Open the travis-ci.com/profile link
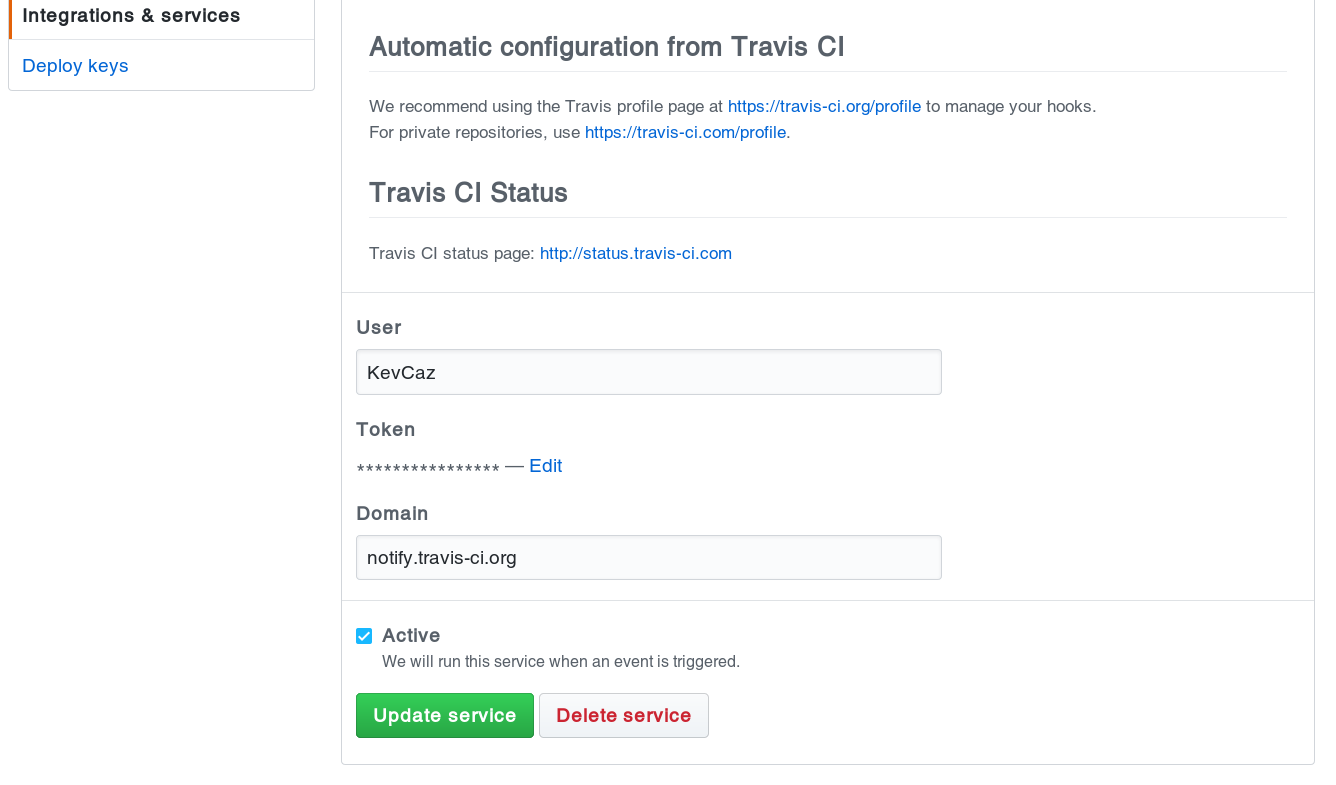This screenshot has height=785, width=1336. pyautogui.click(x=685, y=132)
